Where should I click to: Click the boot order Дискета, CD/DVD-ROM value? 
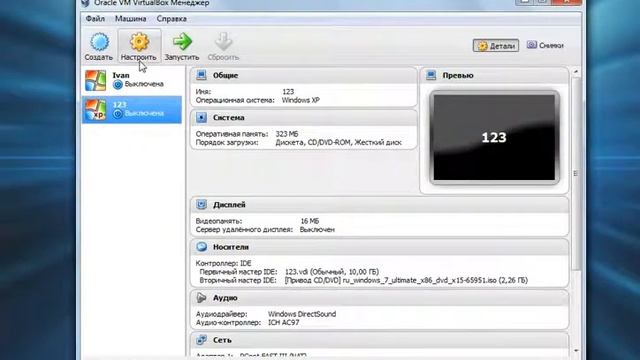click(339, 142)
